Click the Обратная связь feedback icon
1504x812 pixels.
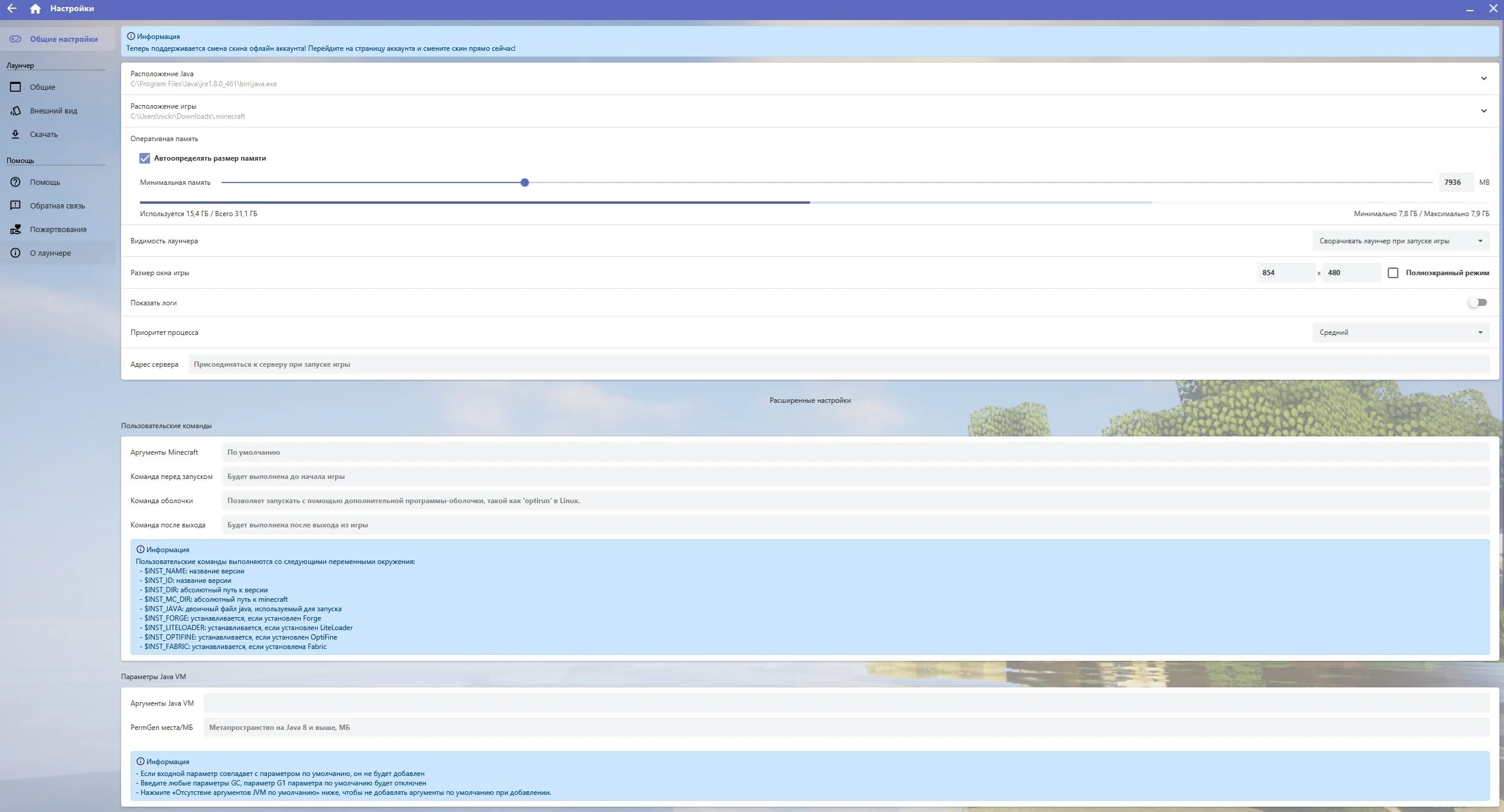coord(16,206)
